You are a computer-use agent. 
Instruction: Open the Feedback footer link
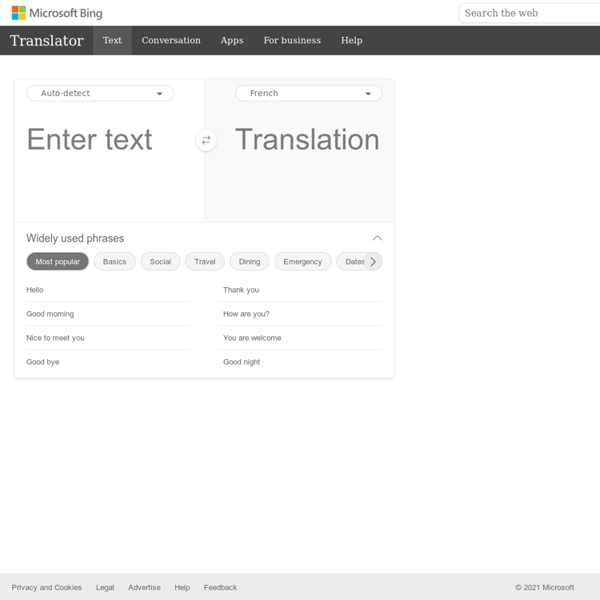[x=220, y=587]
